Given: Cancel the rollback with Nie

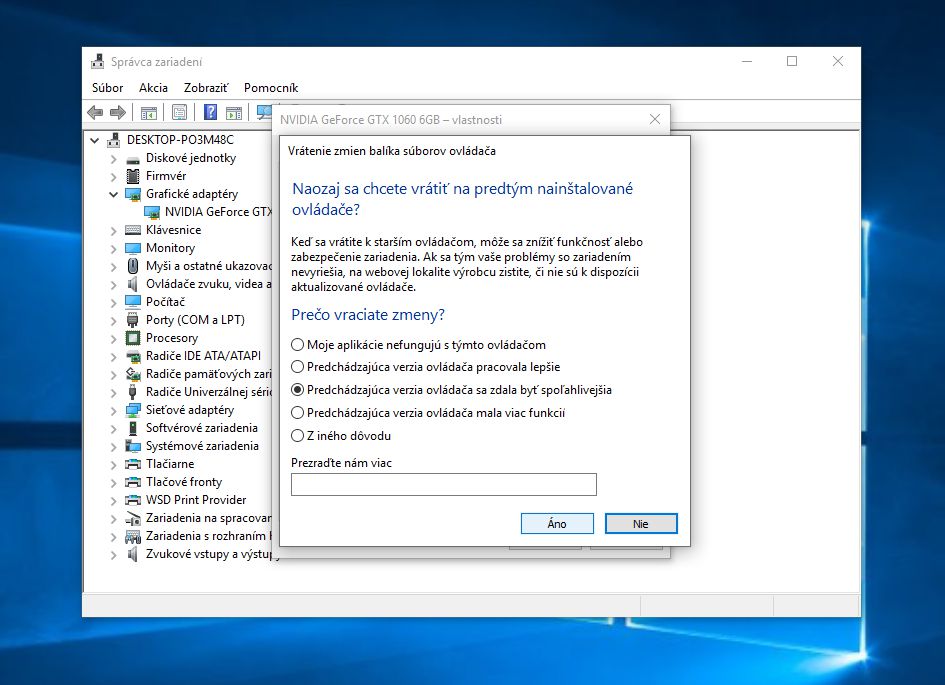Looking at the screenshot, I should (641, 524).
